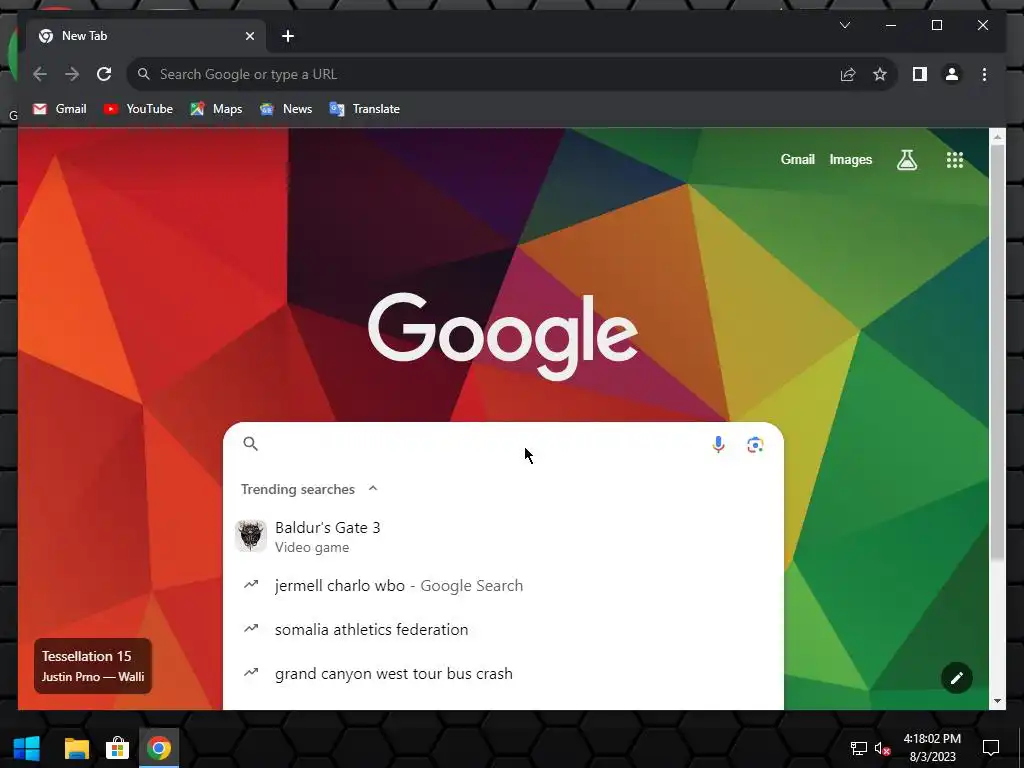The image size is (1024, 768).
Task: Open Microsoft Store from the taskbar
Action: 118,748
